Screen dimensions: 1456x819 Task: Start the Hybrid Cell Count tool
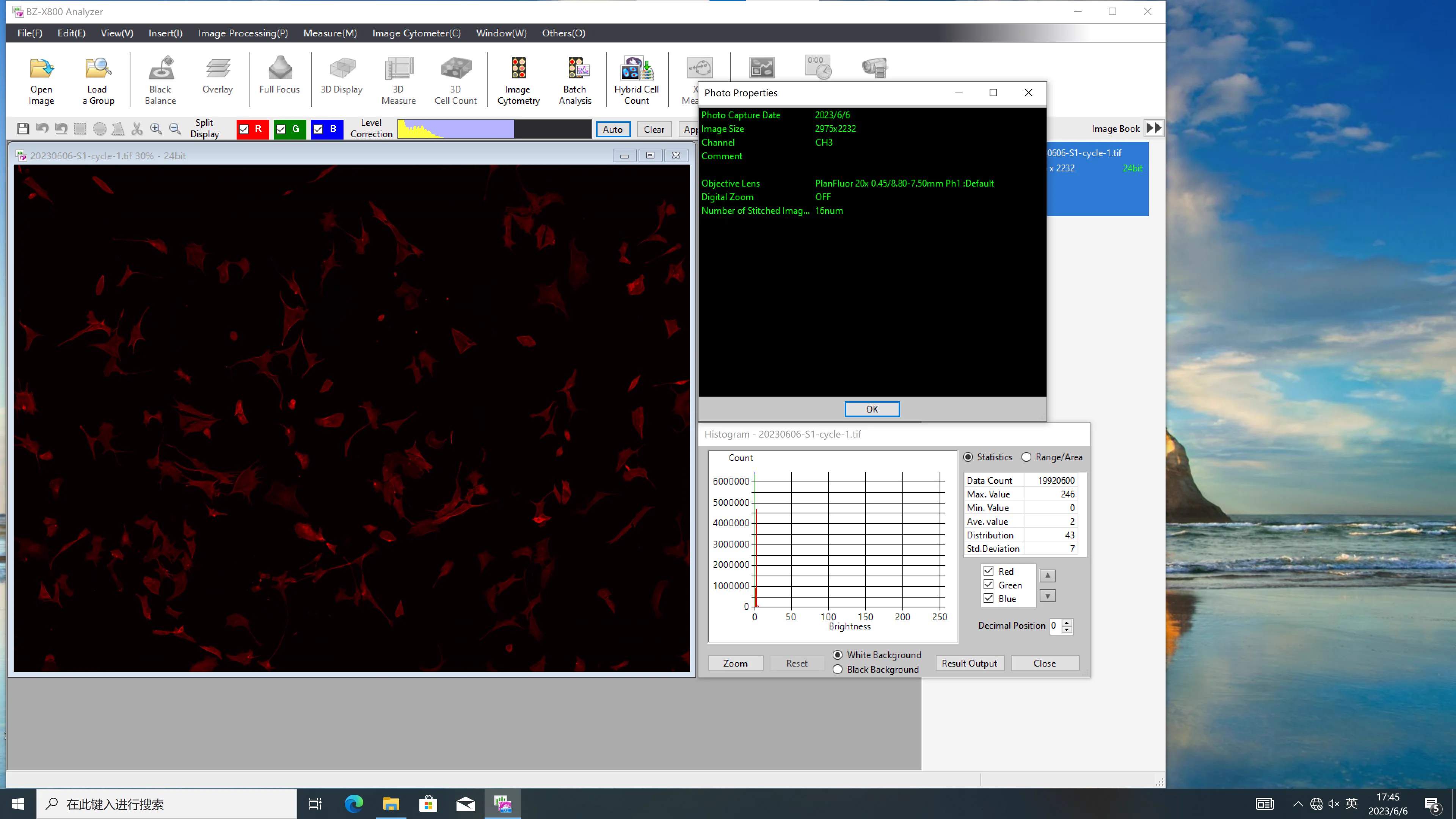pos(637,80)
